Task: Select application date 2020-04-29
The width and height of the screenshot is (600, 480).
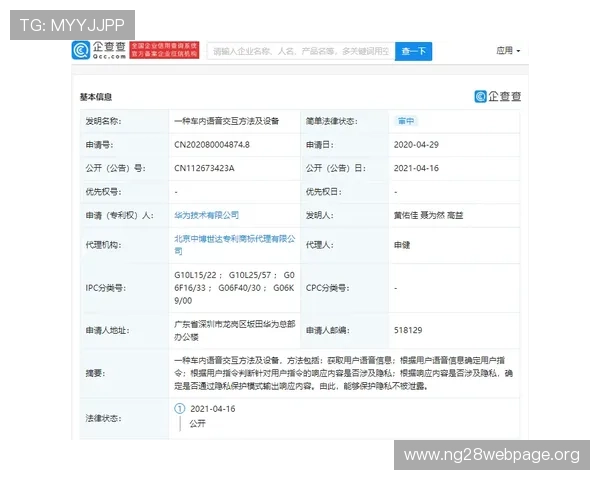Action: (x=416, y=145)
